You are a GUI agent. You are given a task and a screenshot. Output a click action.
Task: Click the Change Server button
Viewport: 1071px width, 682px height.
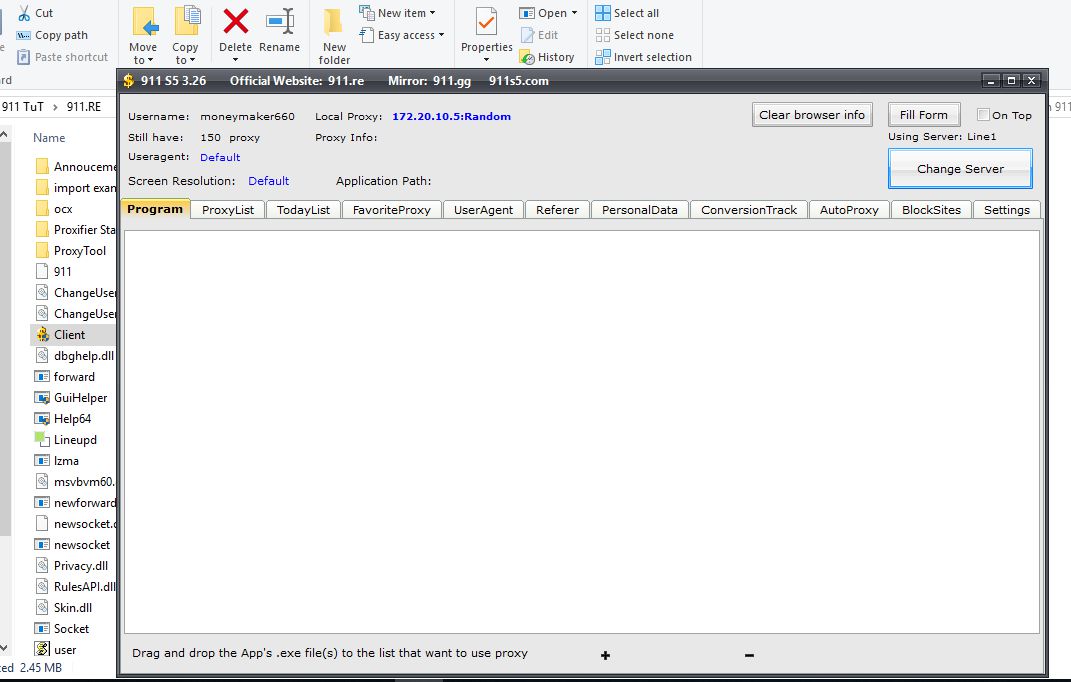pyautogui.click(x=960, y=169)
